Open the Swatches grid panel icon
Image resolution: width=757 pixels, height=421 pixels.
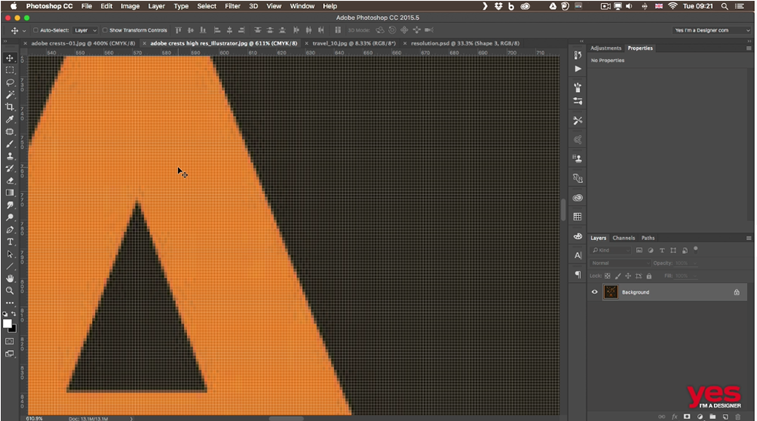577,217
